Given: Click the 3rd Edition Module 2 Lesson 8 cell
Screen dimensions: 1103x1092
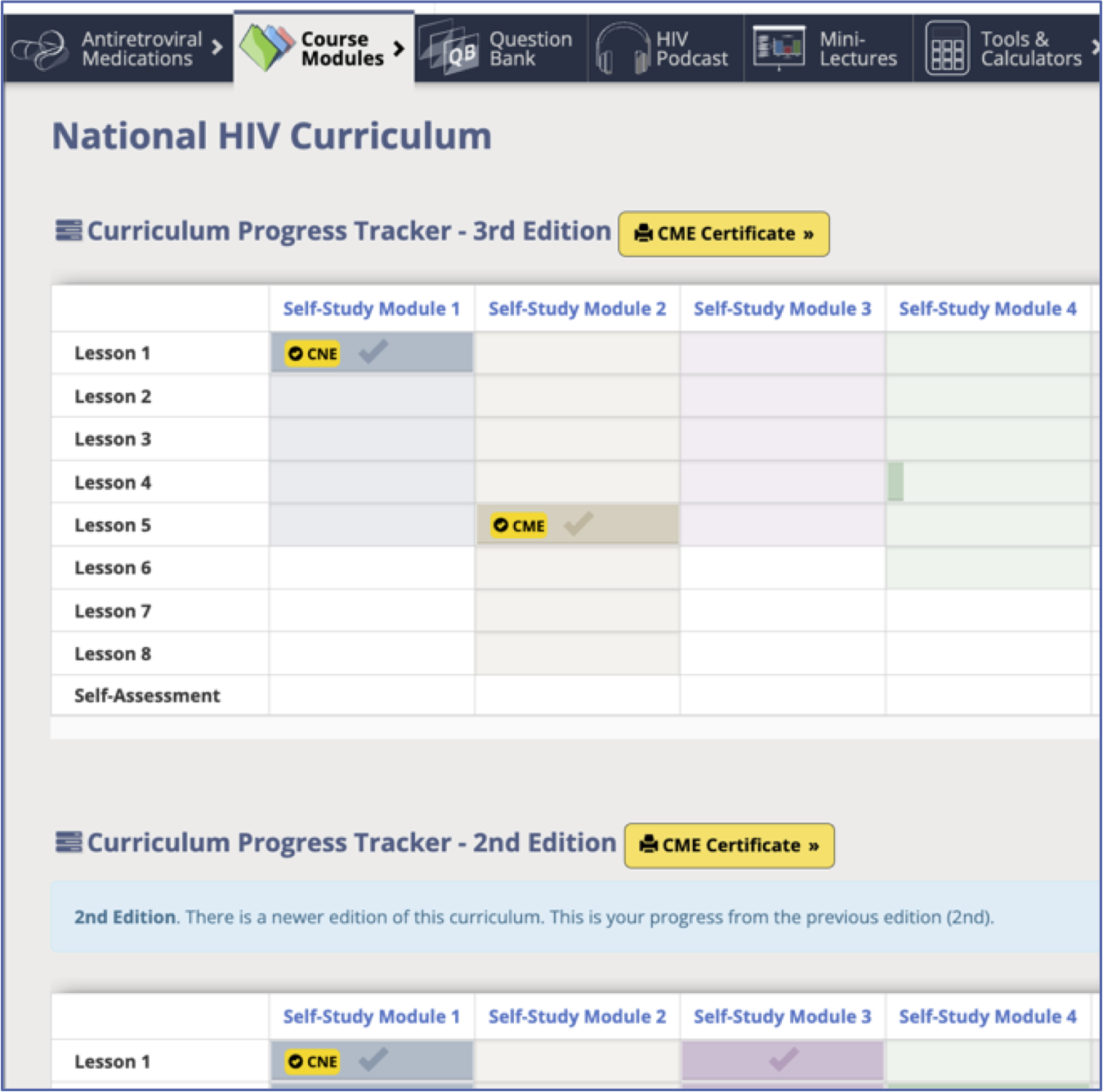Looking at the screenshot, I should pos(578,653).
